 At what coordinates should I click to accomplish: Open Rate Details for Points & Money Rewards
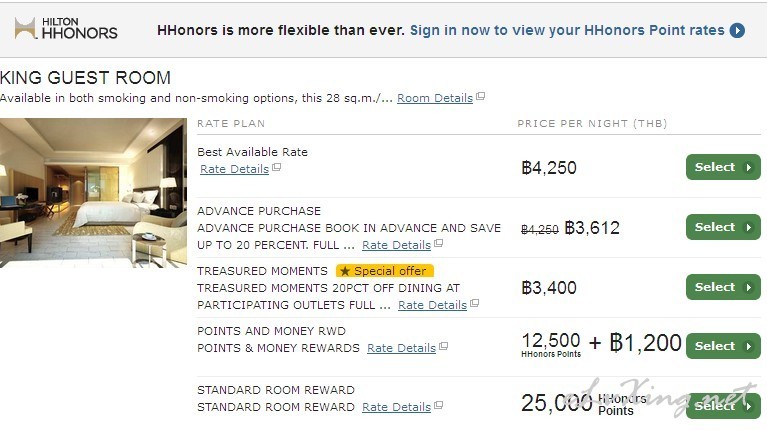pos(401,348)
